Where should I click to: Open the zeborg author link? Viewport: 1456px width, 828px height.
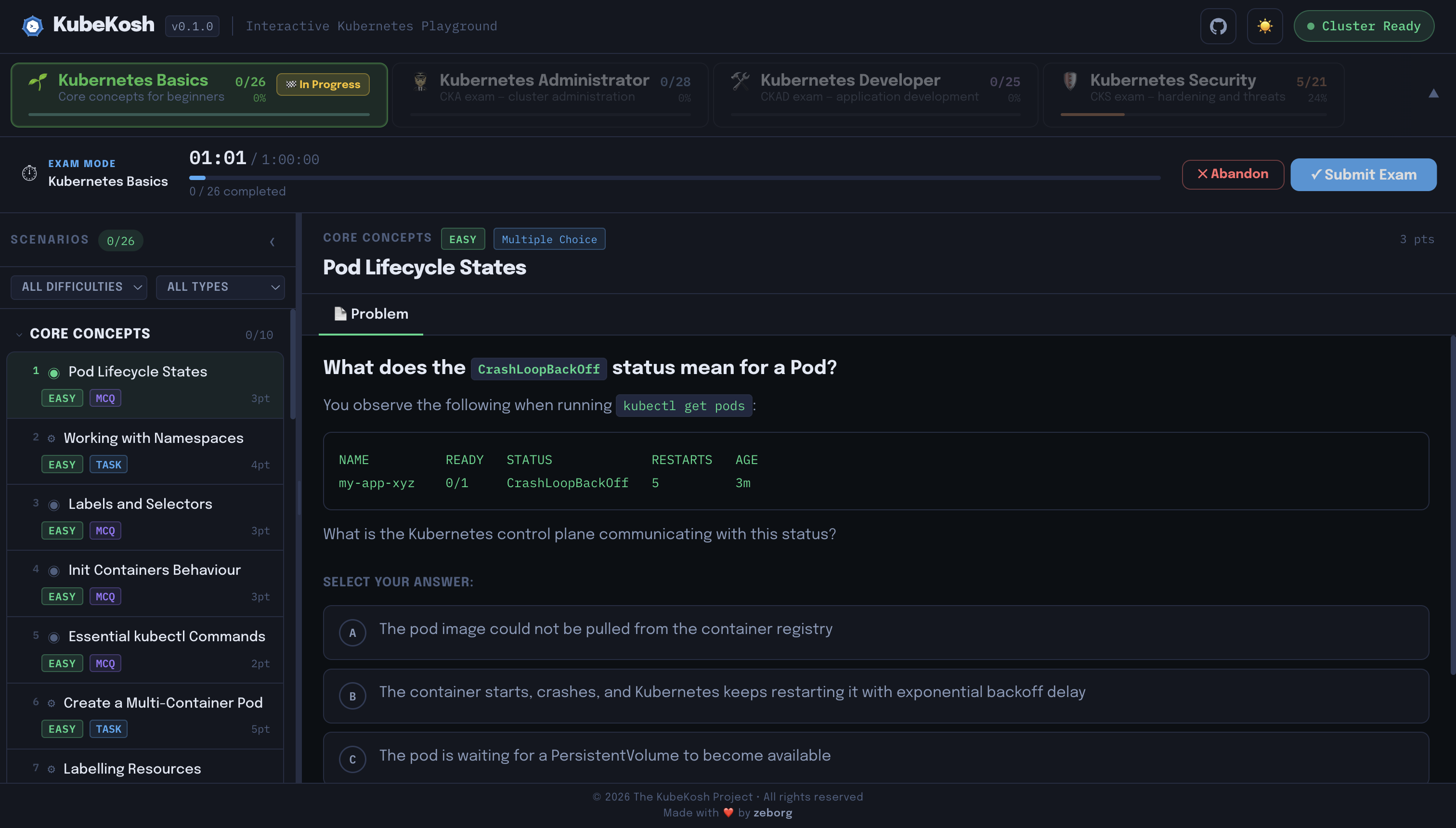[x=772, y=813]
